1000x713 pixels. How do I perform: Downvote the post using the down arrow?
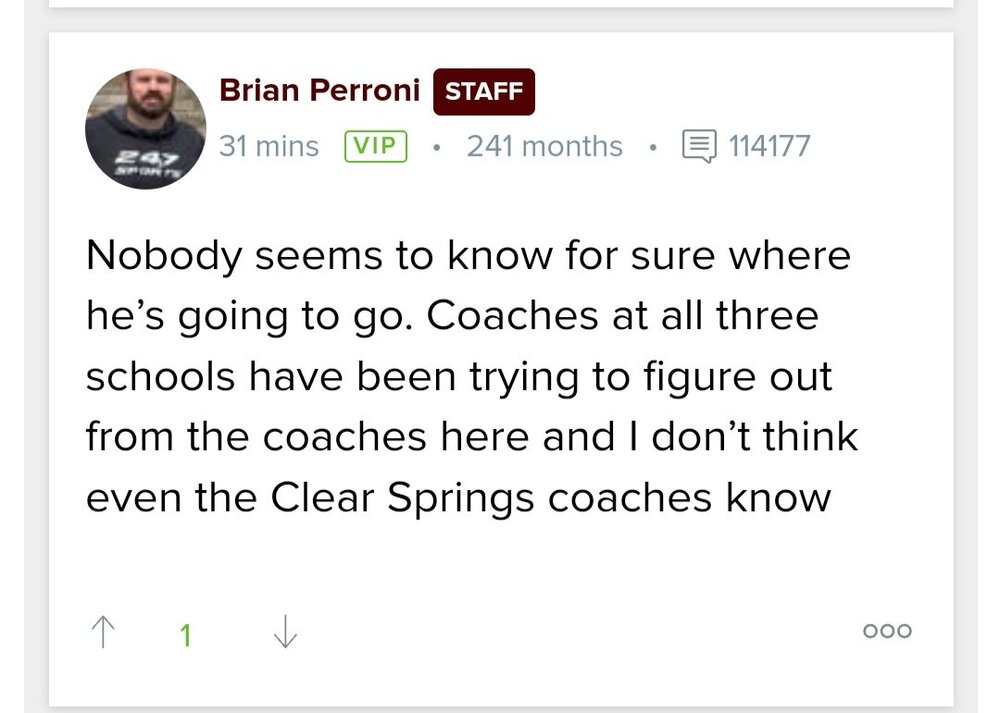coord(285,631)
